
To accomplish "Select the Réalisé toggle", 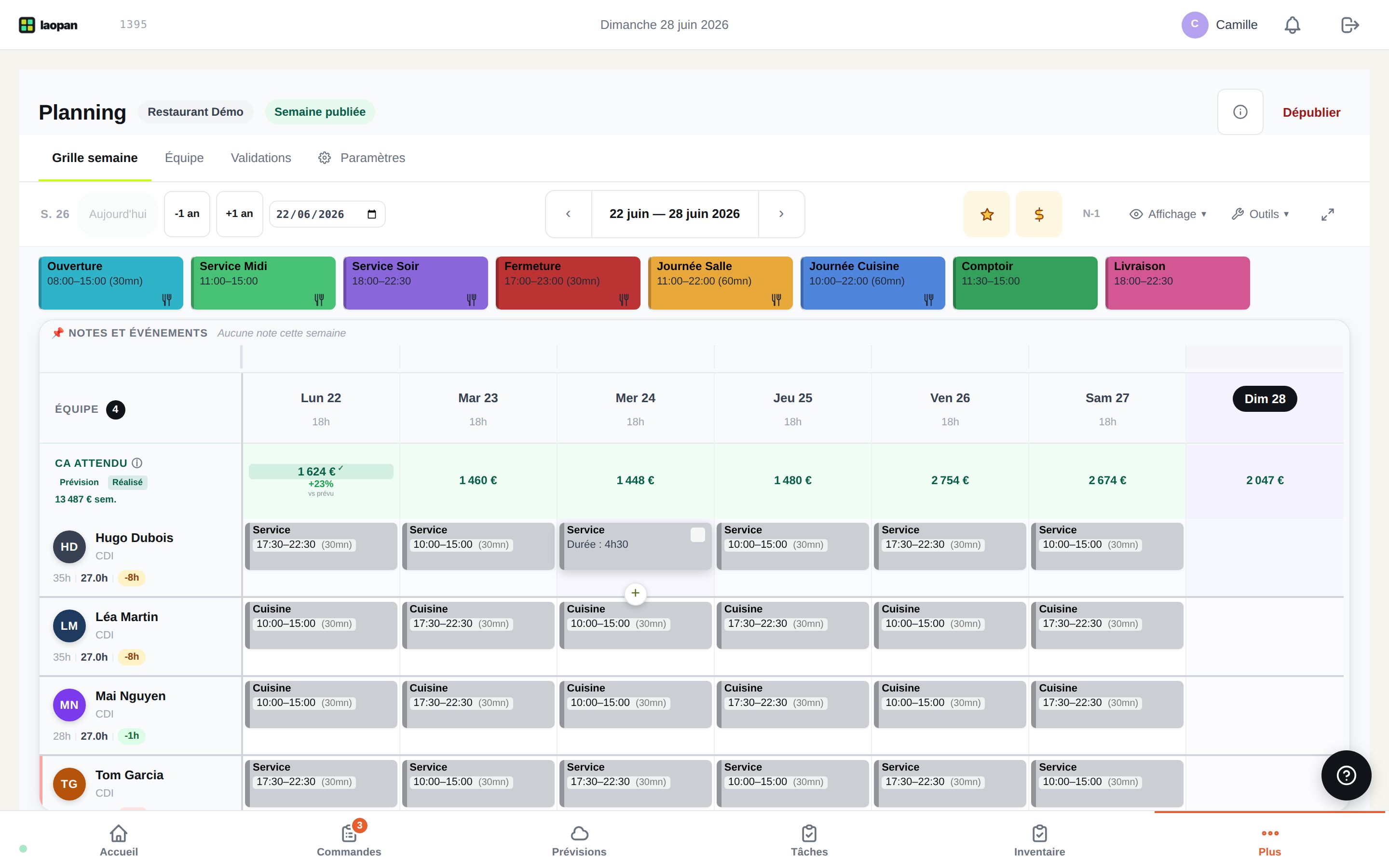I will click(x=127, y=482).
